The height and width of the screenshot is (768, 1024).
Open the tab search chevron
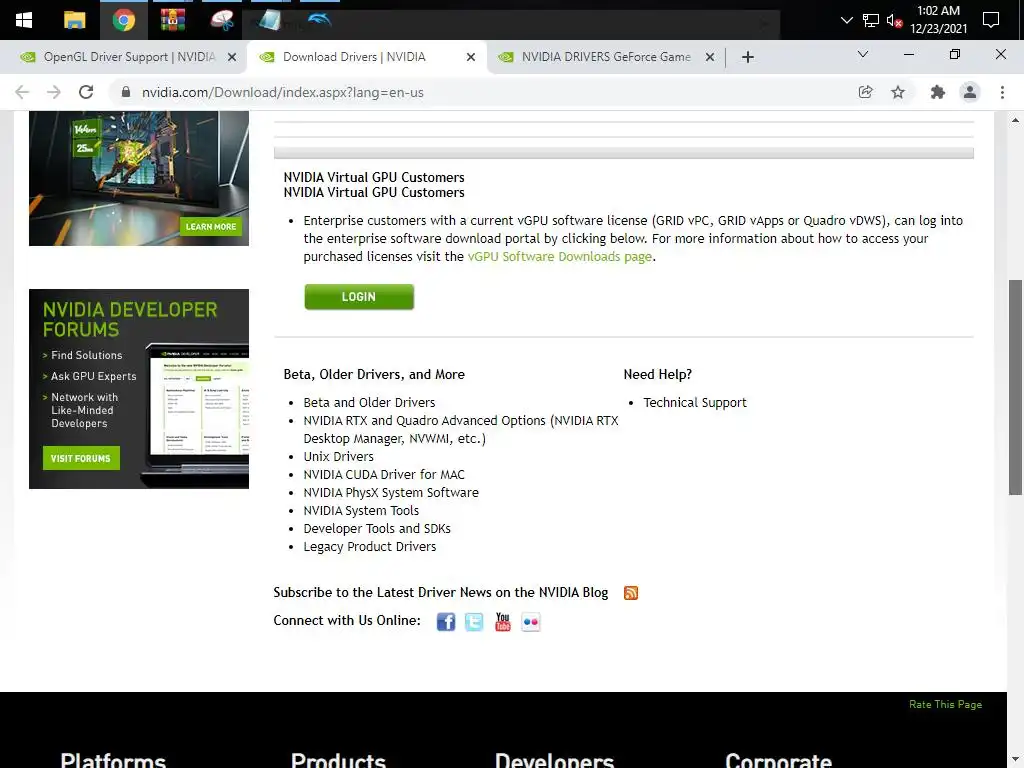pos(863,54)
